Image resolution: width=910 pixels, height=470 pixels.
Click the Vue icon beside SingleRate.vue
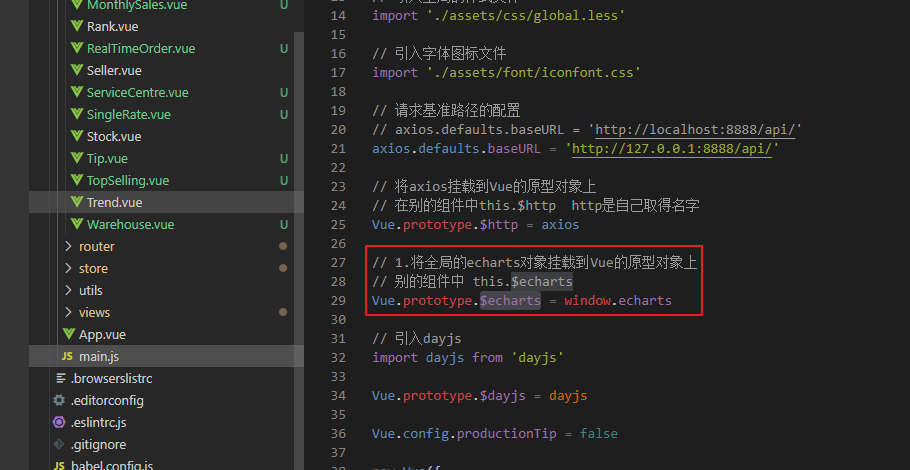[77, 114]
